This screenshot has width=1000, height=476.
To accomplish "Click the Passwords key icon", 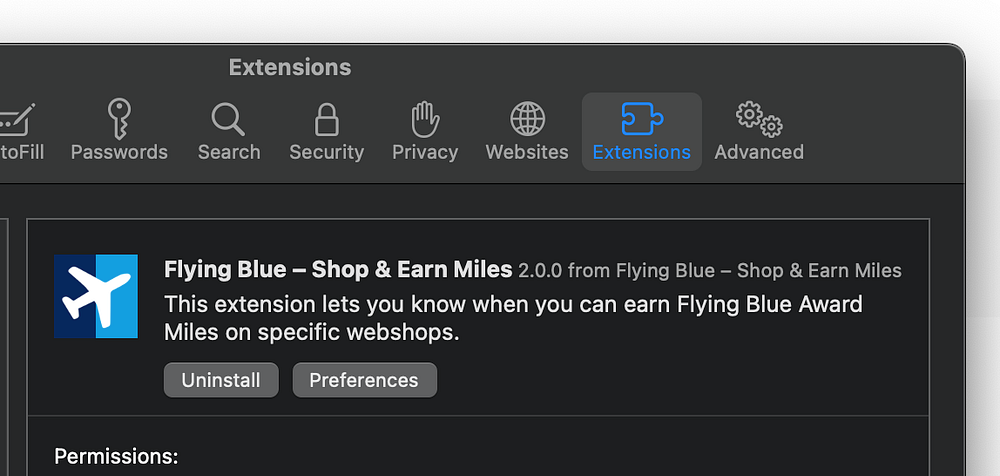I will click(119, 118).
